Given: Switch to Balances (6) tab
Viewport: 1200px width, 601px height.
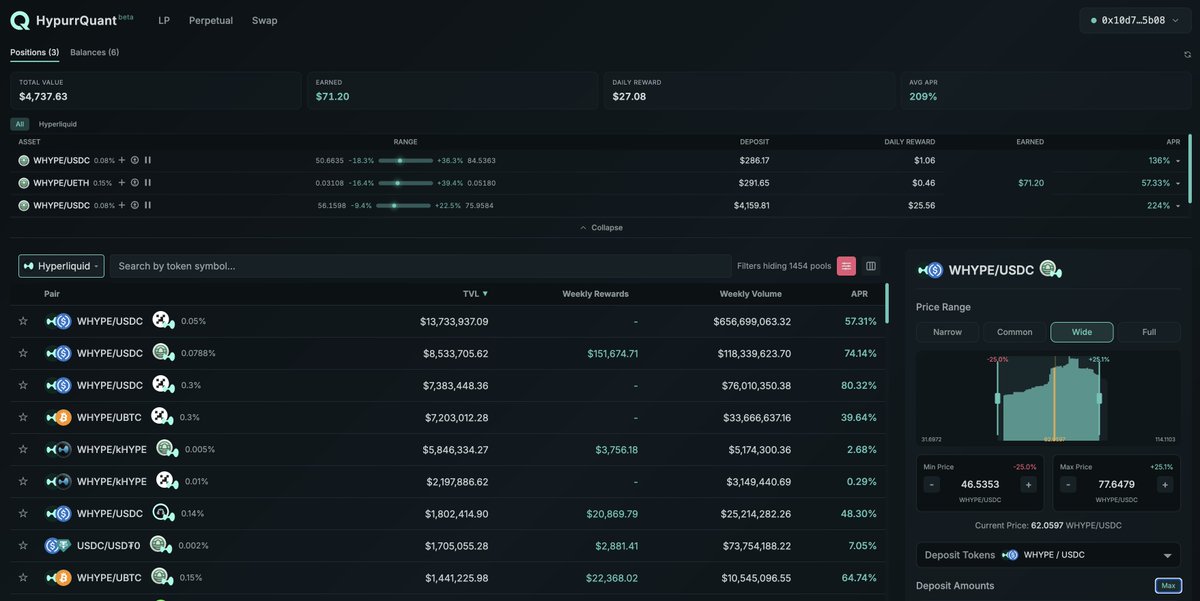Looking at the screenshot, I should tap(95, 52).
